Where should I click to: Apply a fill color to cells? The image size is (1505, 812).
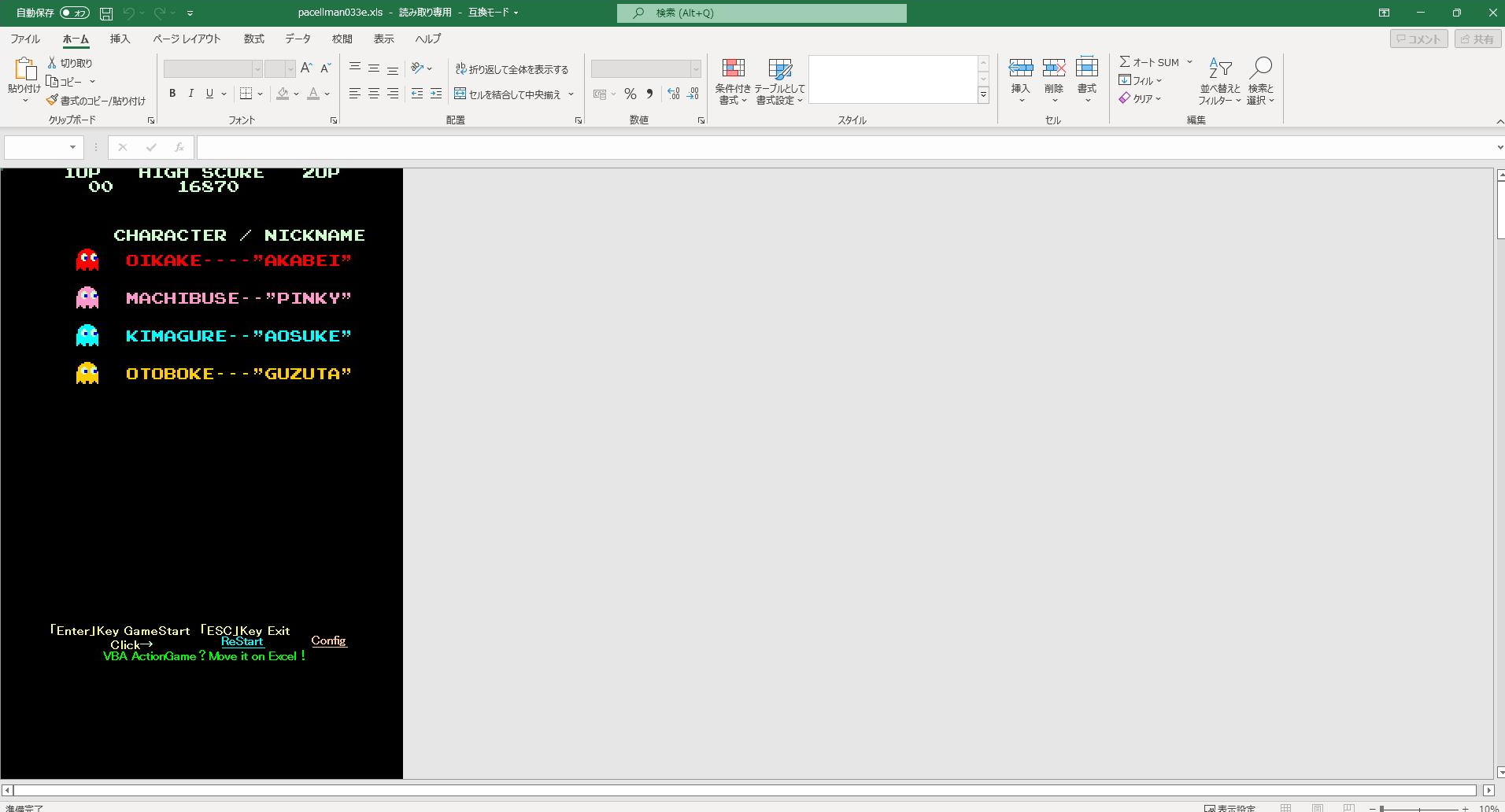click(x=284, y=94)
